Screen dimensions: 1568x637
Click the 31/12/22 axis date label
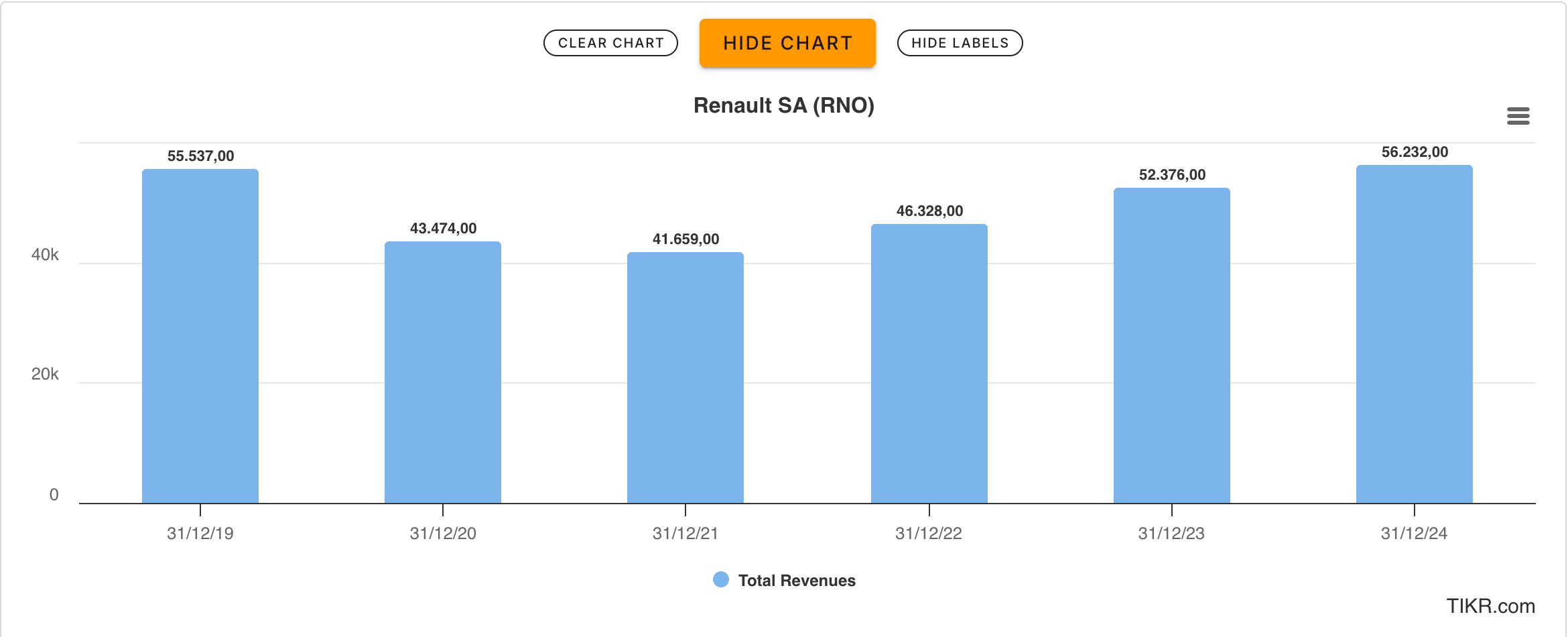coord(929,534)
